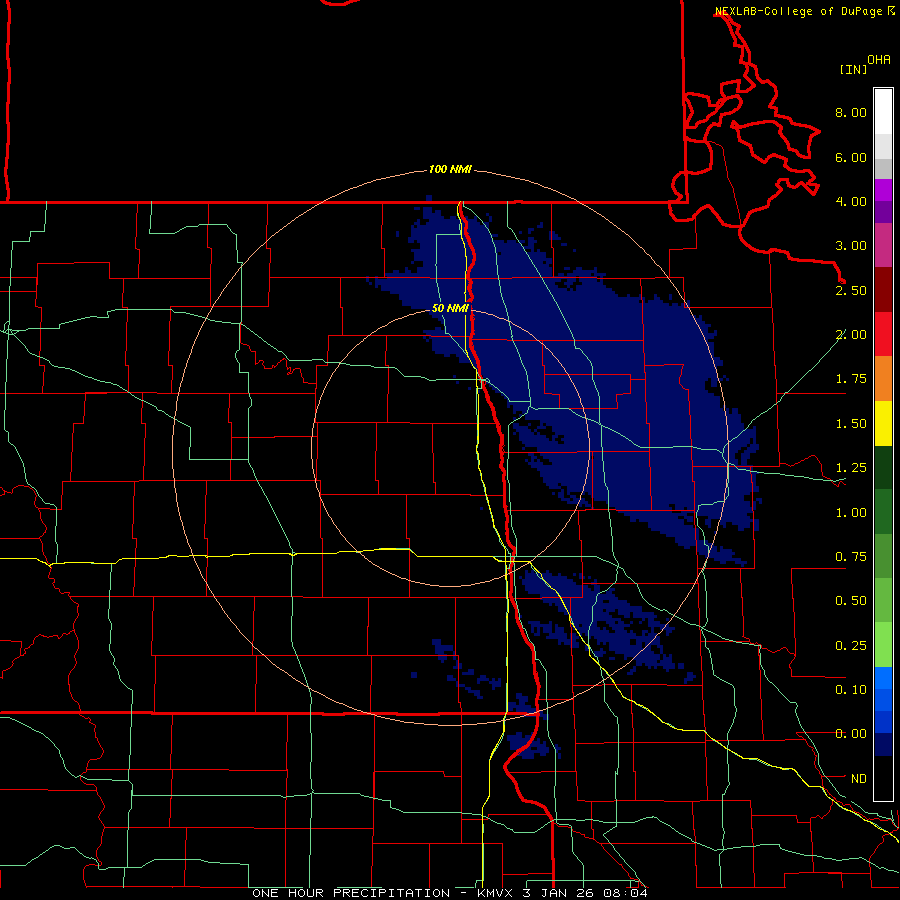Screen dimensions: 900x900
Task: Click the 1.75 legend value
Action: (851, 379)
